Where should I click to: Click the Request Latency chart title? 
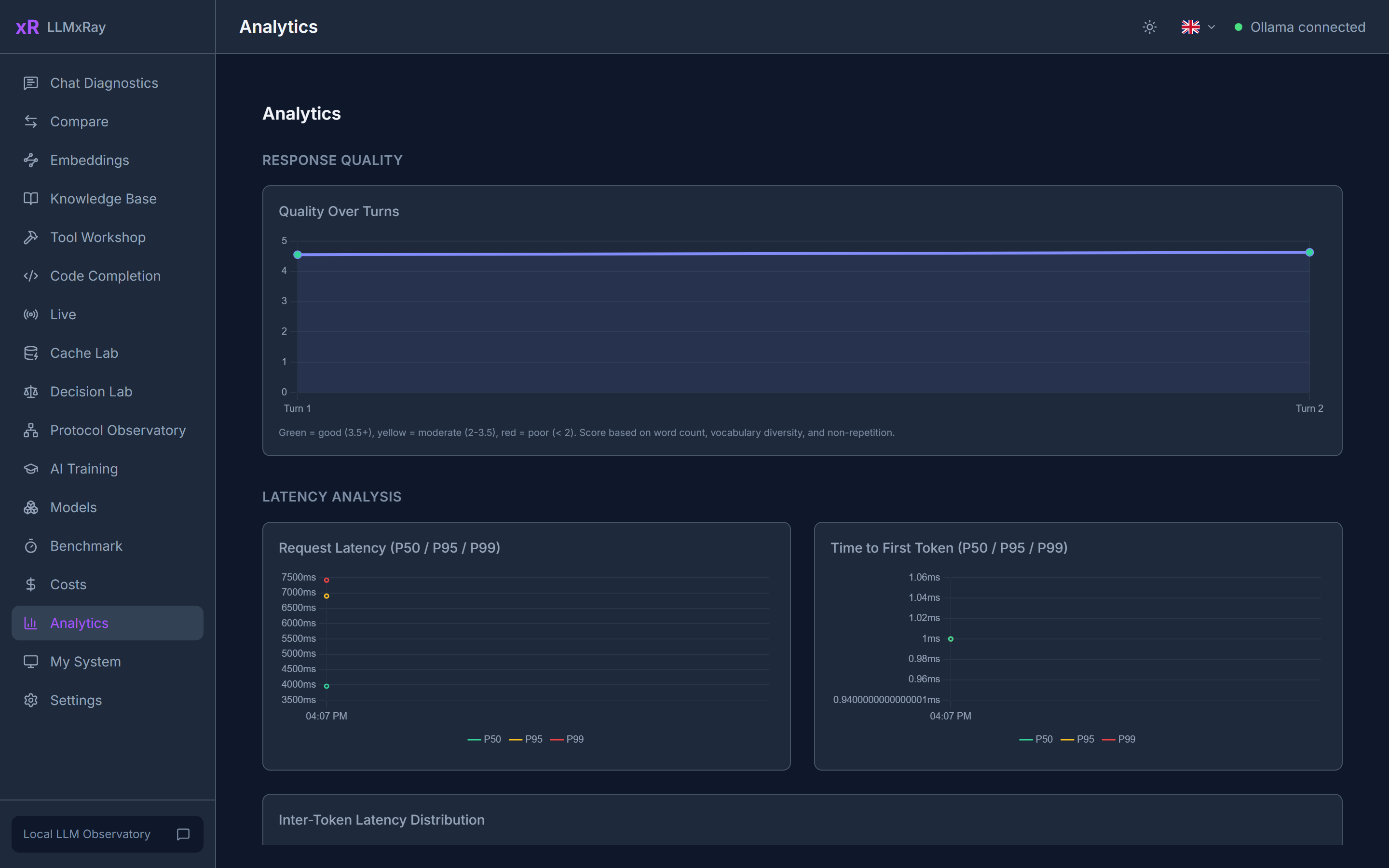point(389,548)
